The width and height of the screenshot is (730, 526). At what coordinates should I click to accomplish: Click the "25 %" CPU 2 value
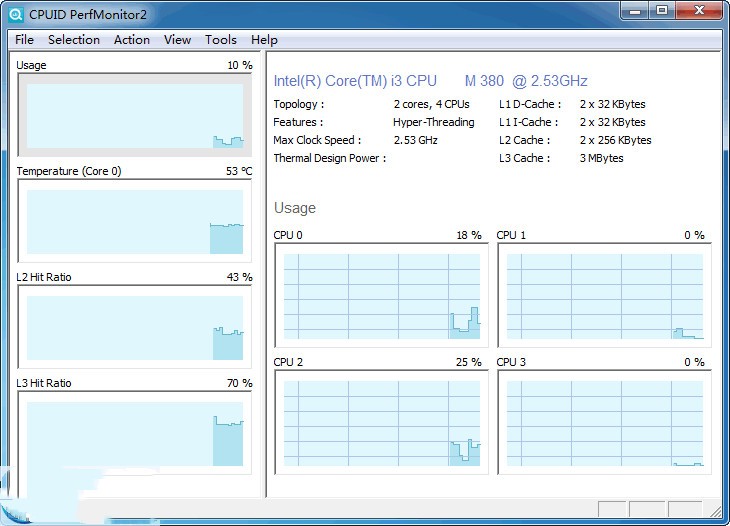coord(469,363)
